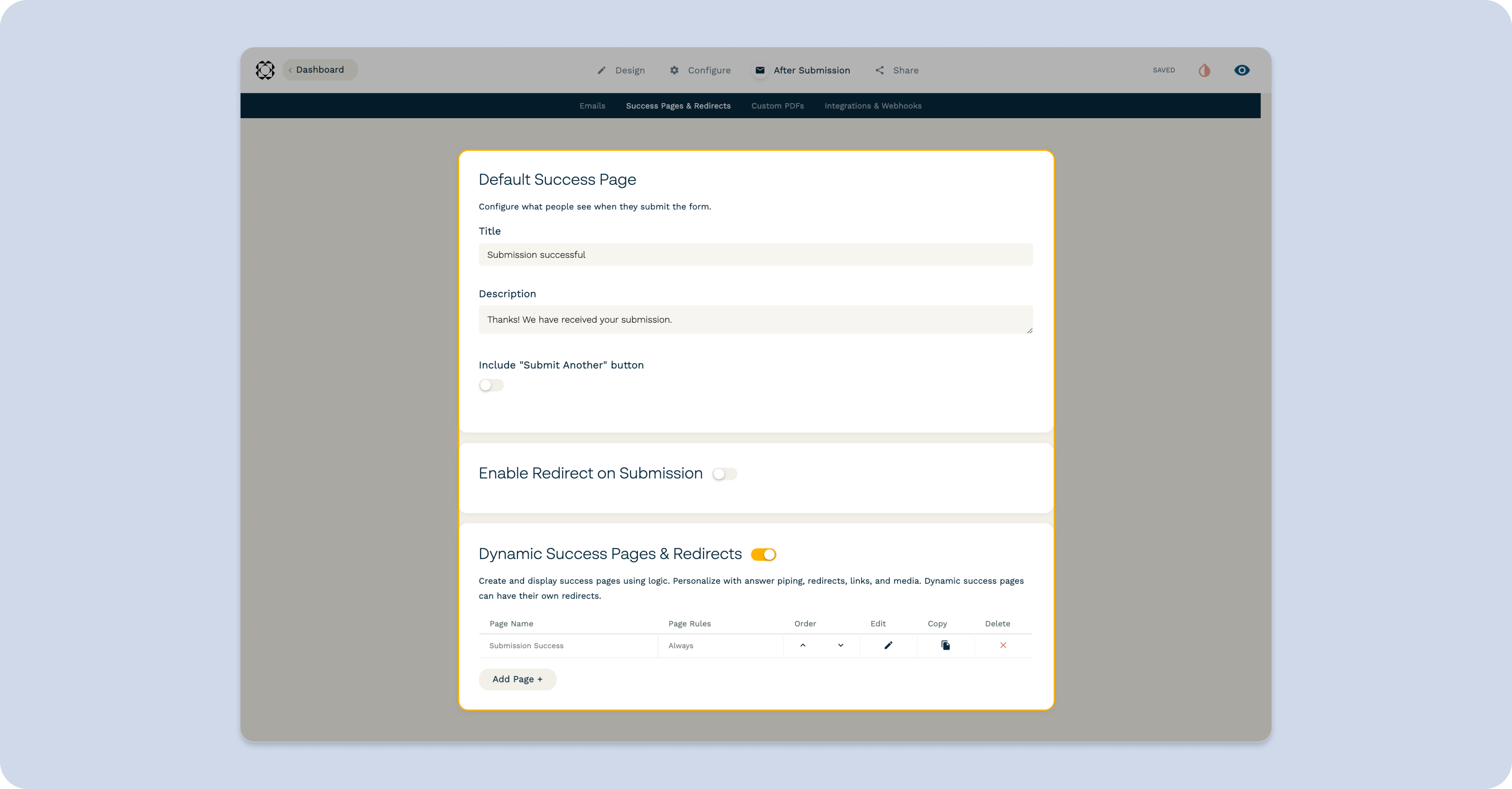Move Submission Success down using the down chevron
The width and height of the screenshot is (1512, 789).
[840, 645]
